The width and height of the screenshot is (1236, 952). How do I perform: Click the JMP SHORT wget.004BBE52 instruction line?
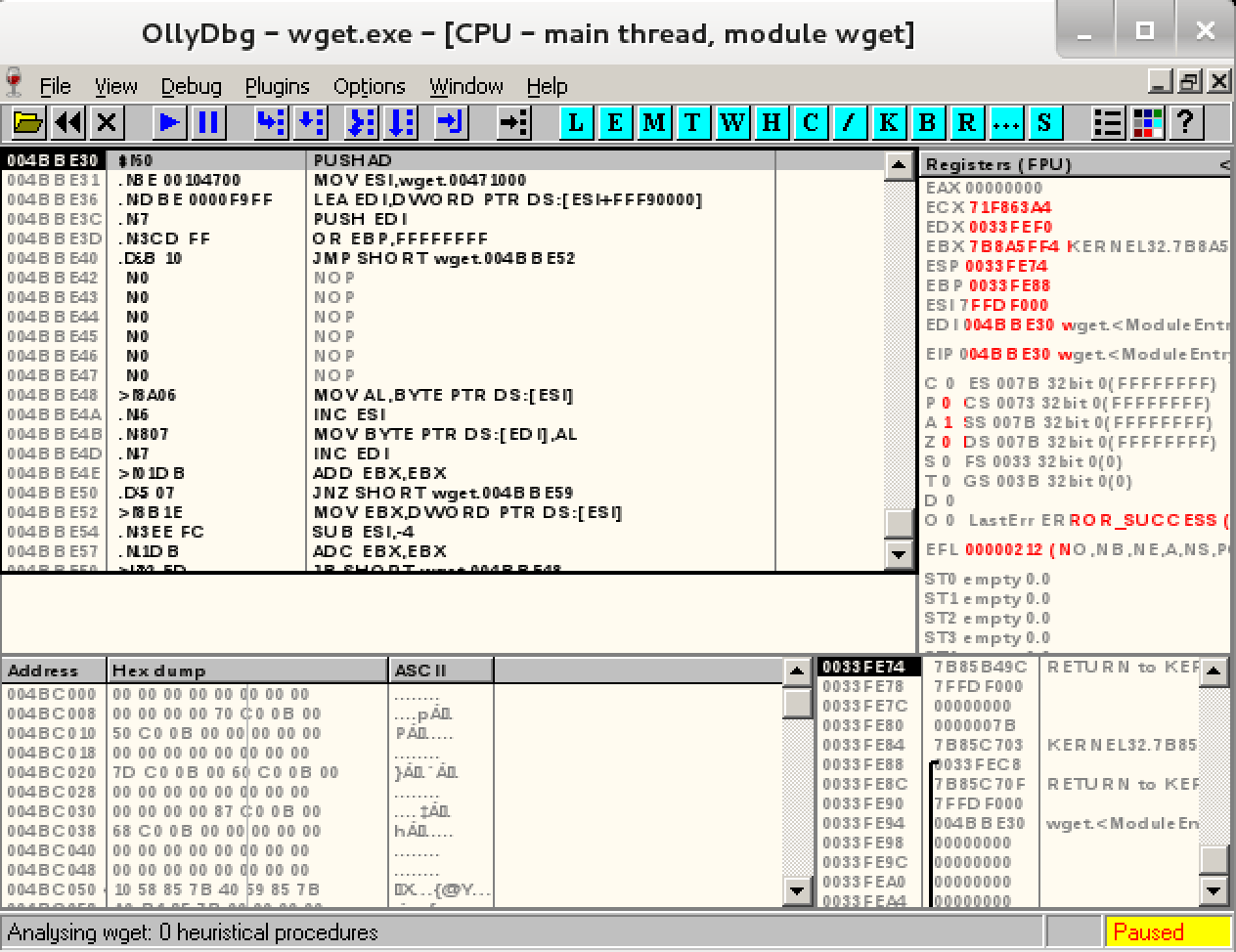[x=444, y=258]
